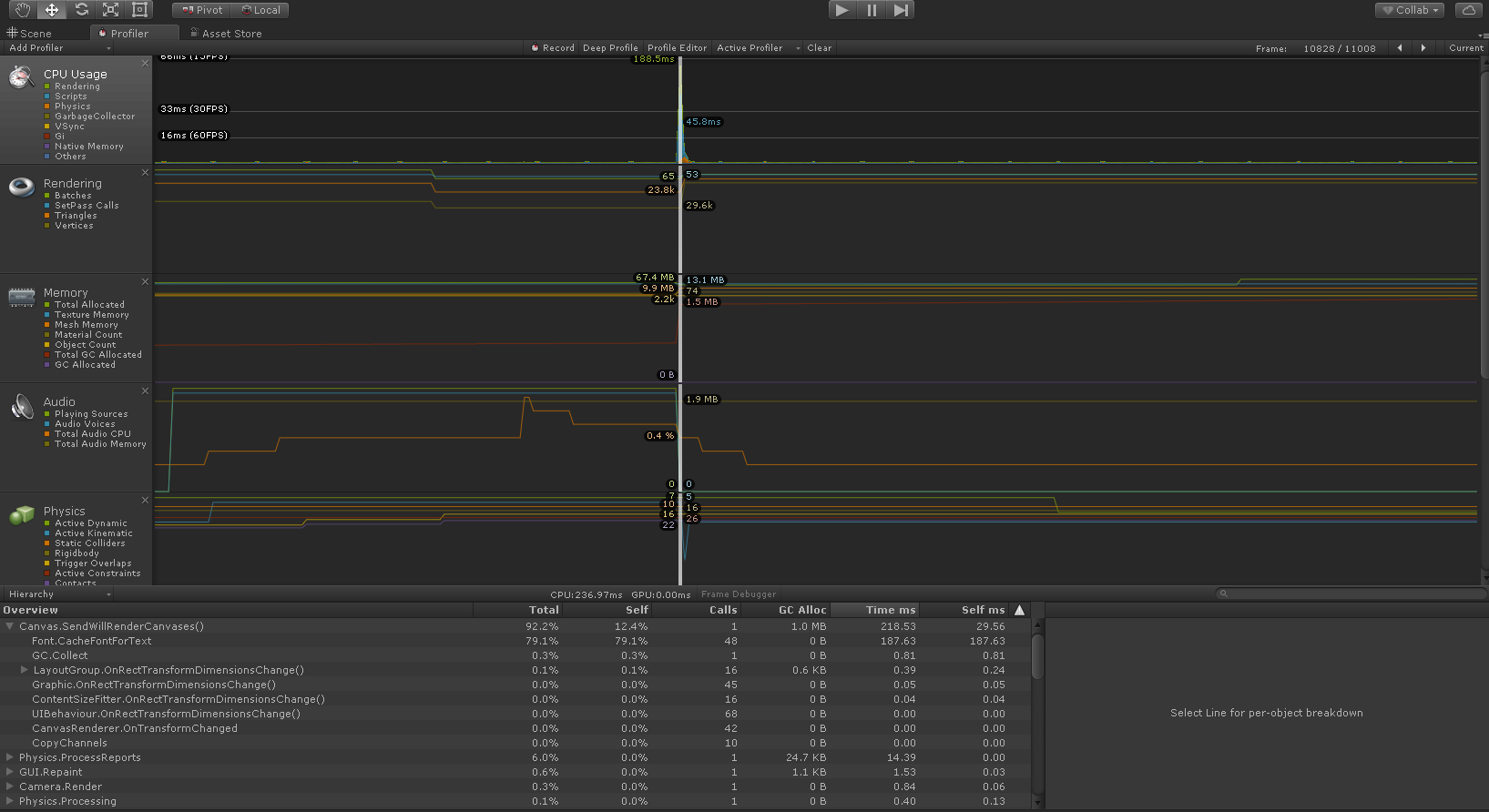
Task: Close the Rendering profiler module
Action: [145, 172]
